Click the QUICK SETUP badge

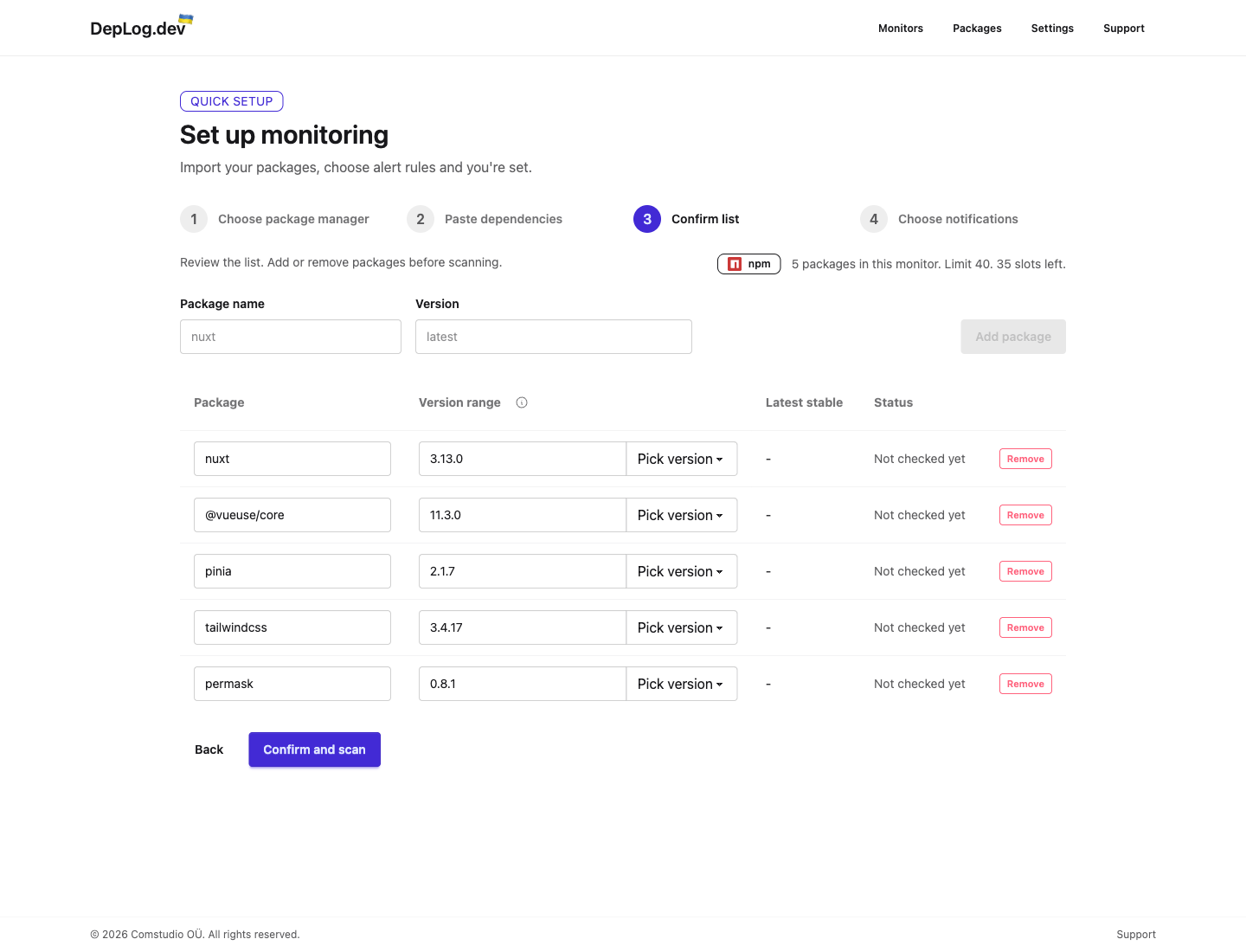pos(231,101)
